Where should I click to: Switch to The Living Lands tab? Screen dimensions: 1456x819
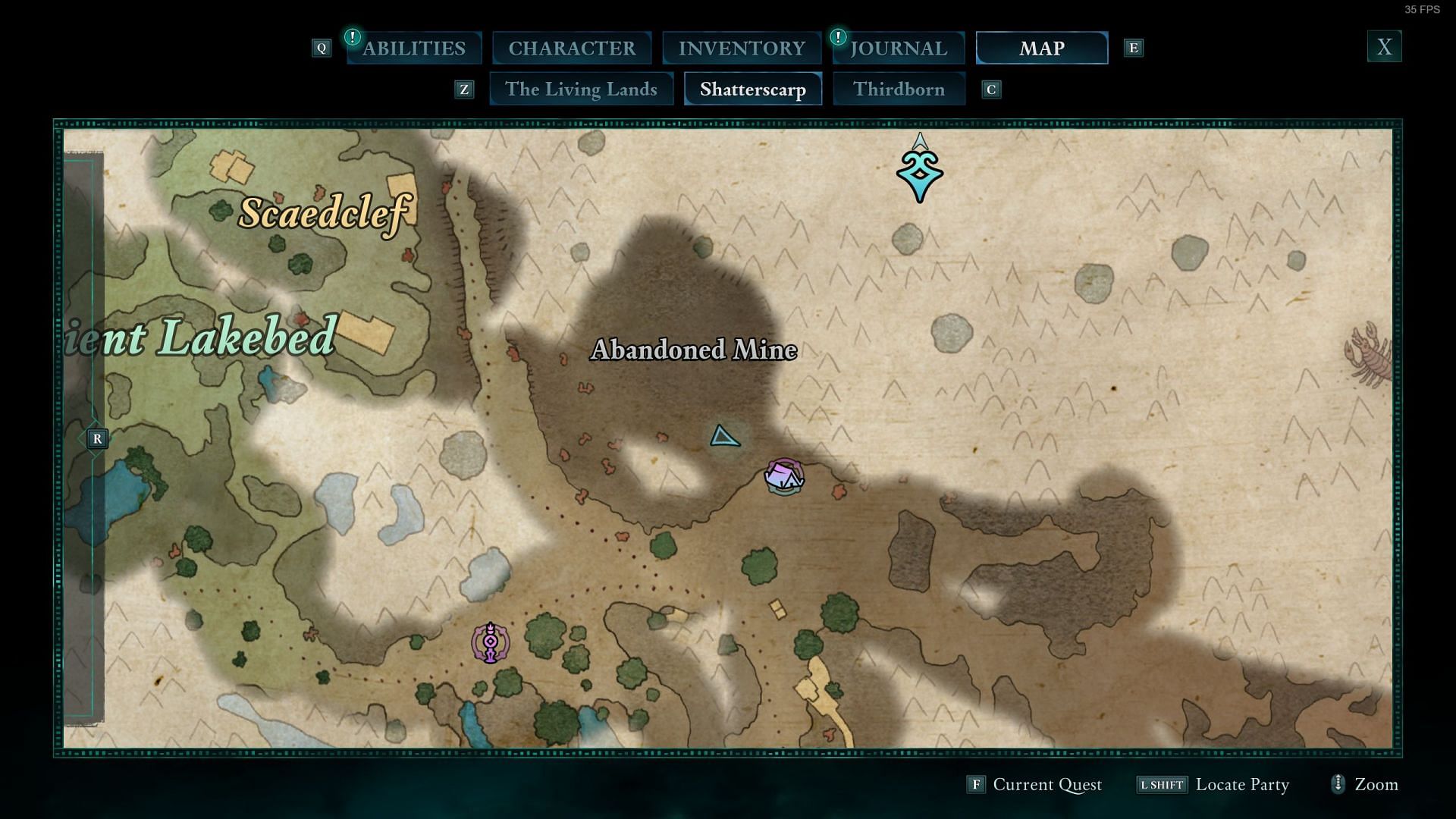pos(581,89)
